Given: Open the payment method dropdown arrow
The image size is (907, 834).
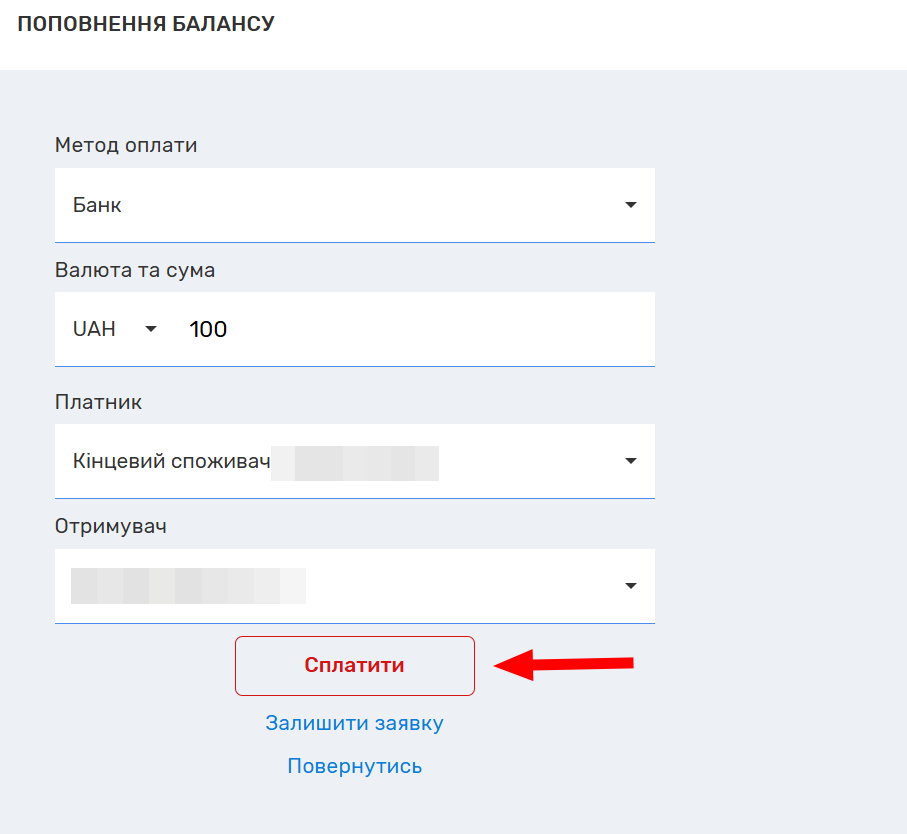Looking at the screenshot, I should (630, 205).
